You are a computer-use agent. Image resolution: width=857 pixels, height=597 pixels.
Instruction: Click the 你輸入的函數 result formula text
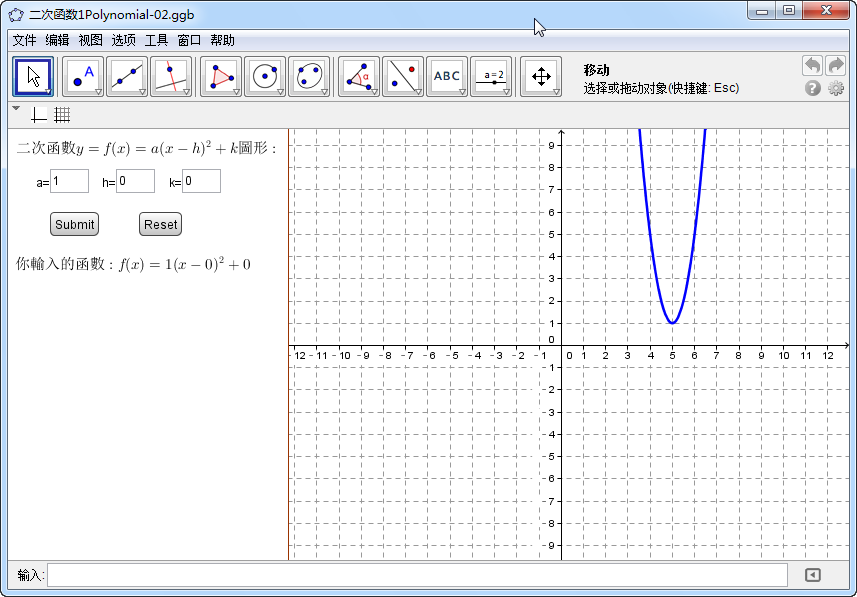point(133,265)
